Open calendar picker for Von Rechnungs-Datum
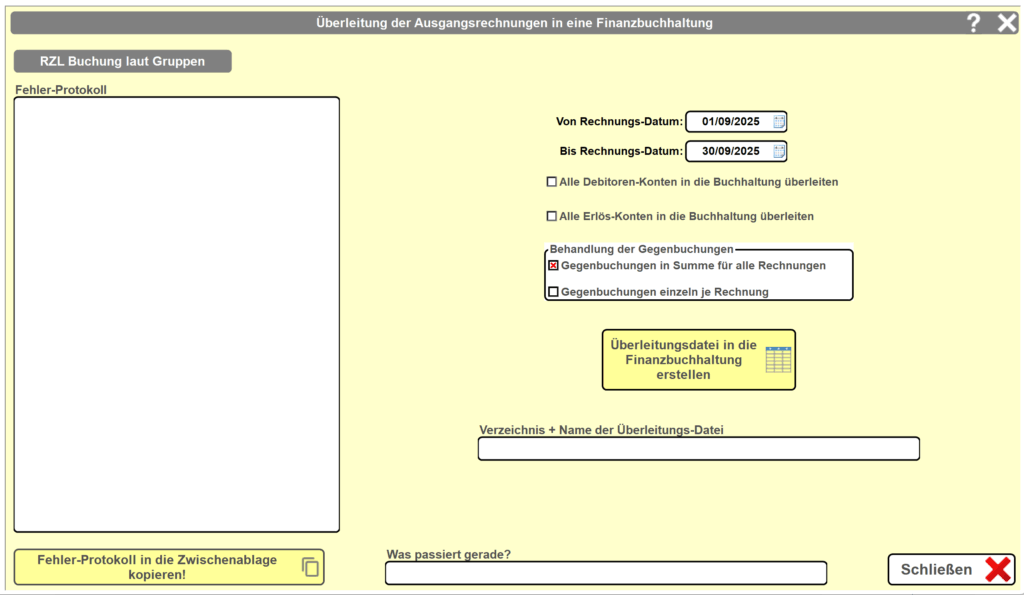This screenshot has width=1024, height=595. [x=779, y=122]
